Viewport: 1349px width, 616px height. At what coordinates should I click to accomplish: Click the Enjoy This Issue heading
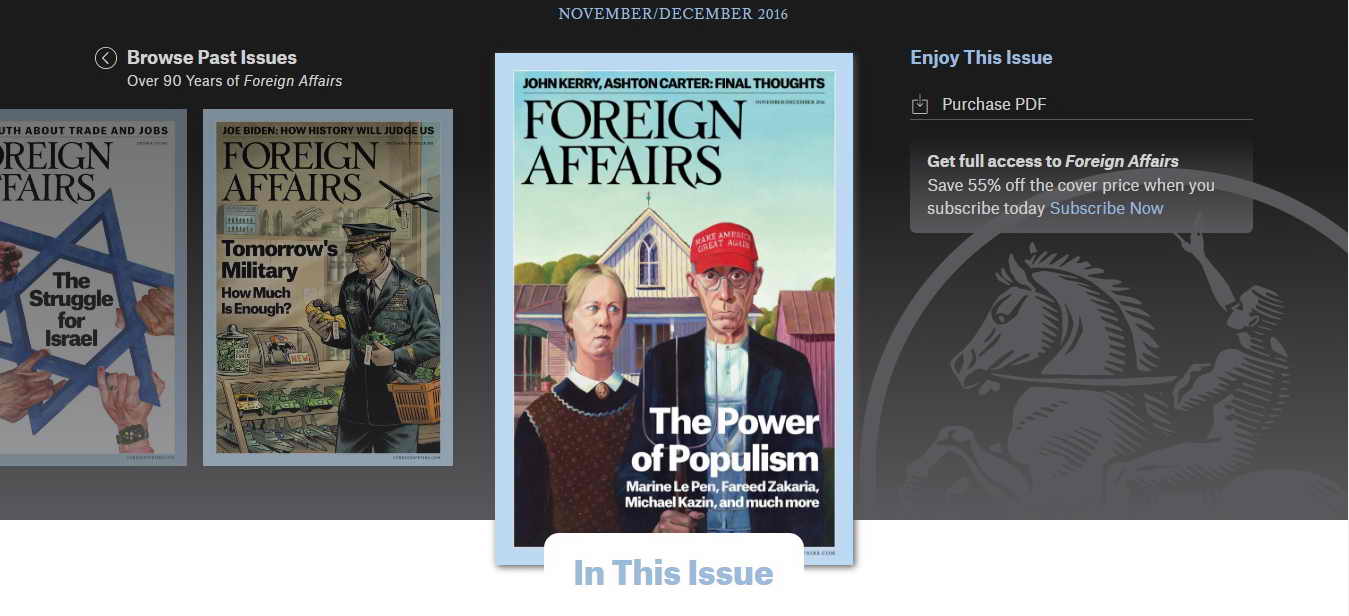tap(981, 58)
